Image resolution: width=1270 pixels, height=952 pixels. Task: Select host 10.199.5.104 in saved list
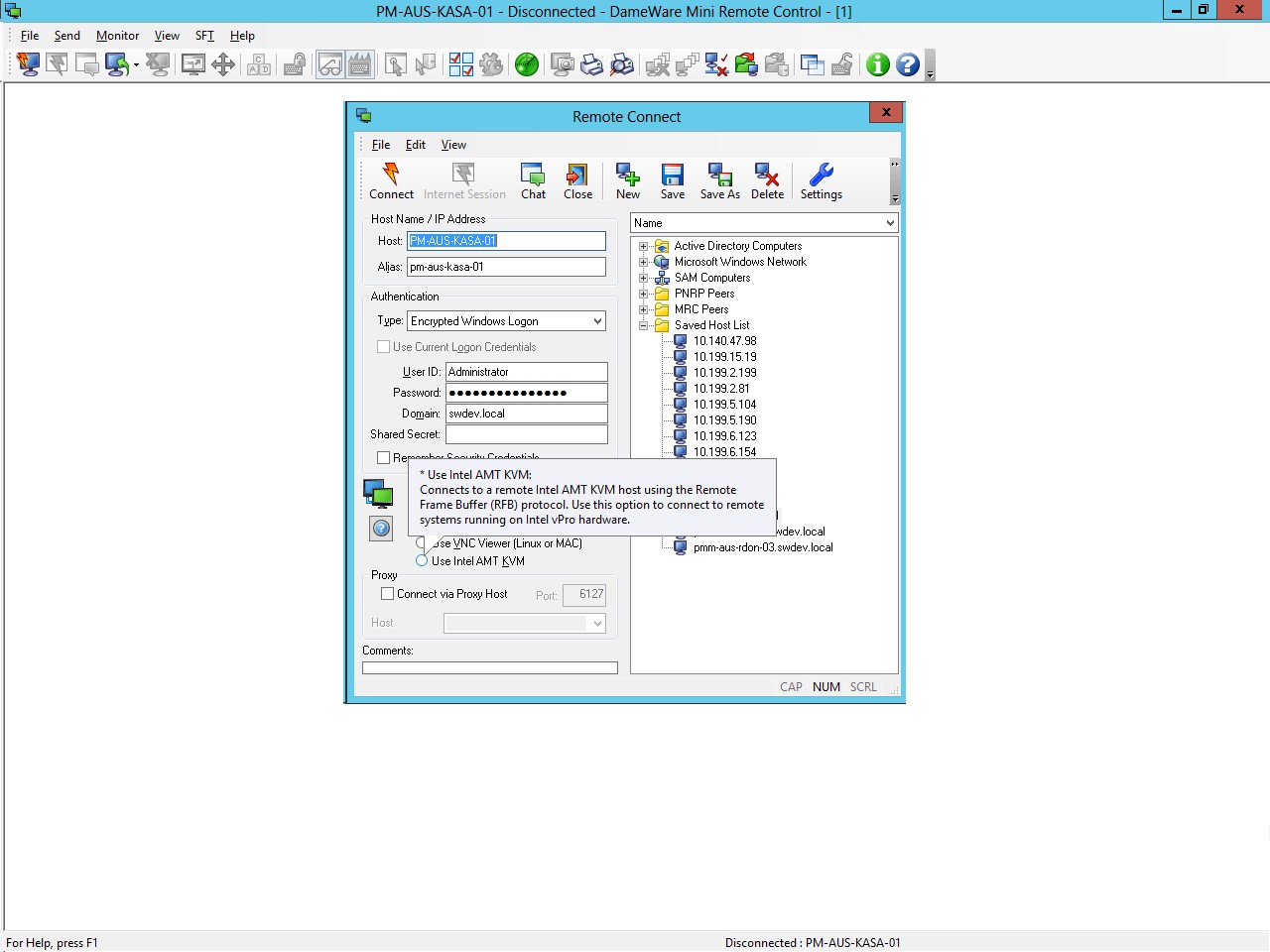click(x=724, y=405)
